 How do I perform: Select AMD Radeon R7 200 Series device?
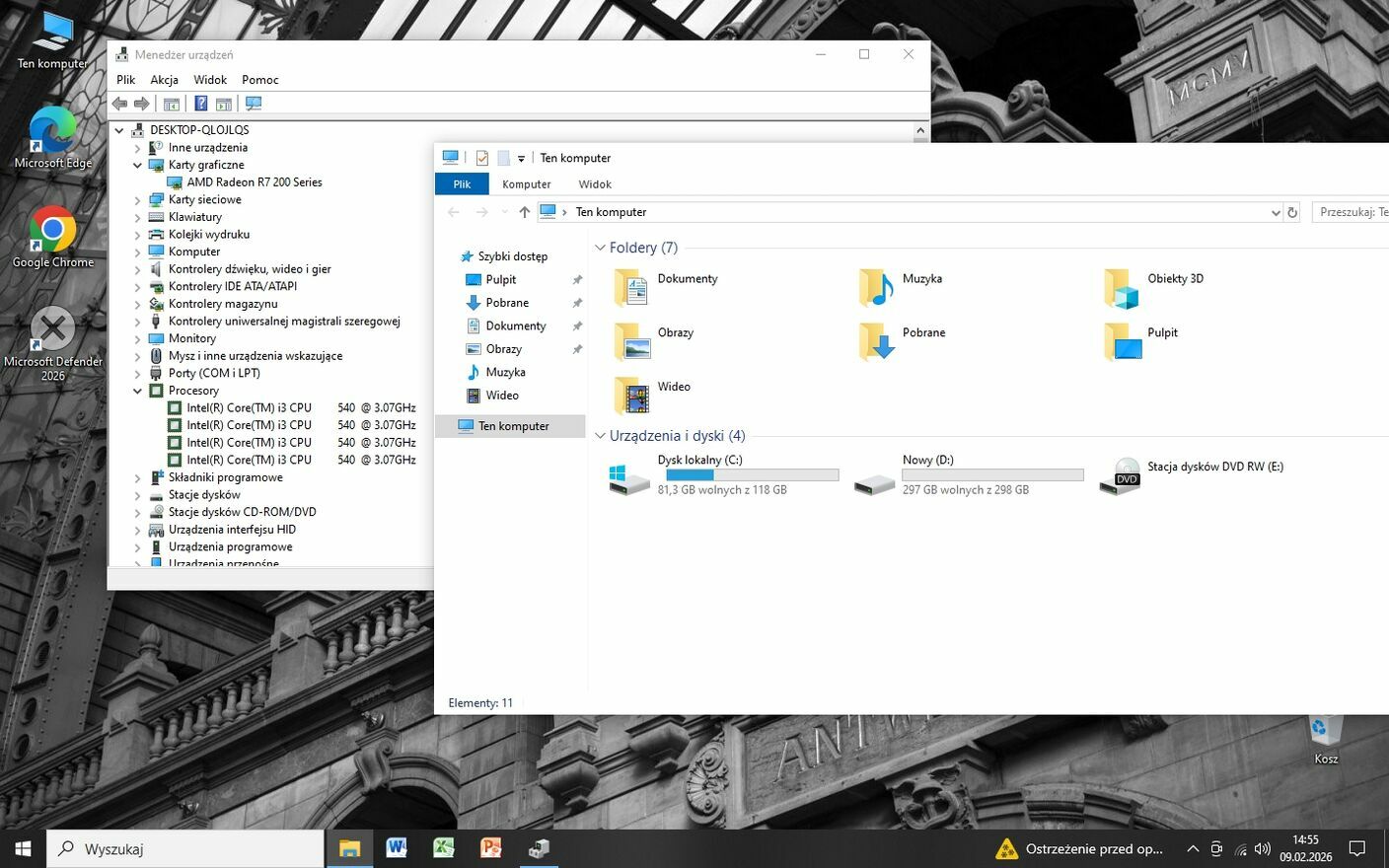254,182
